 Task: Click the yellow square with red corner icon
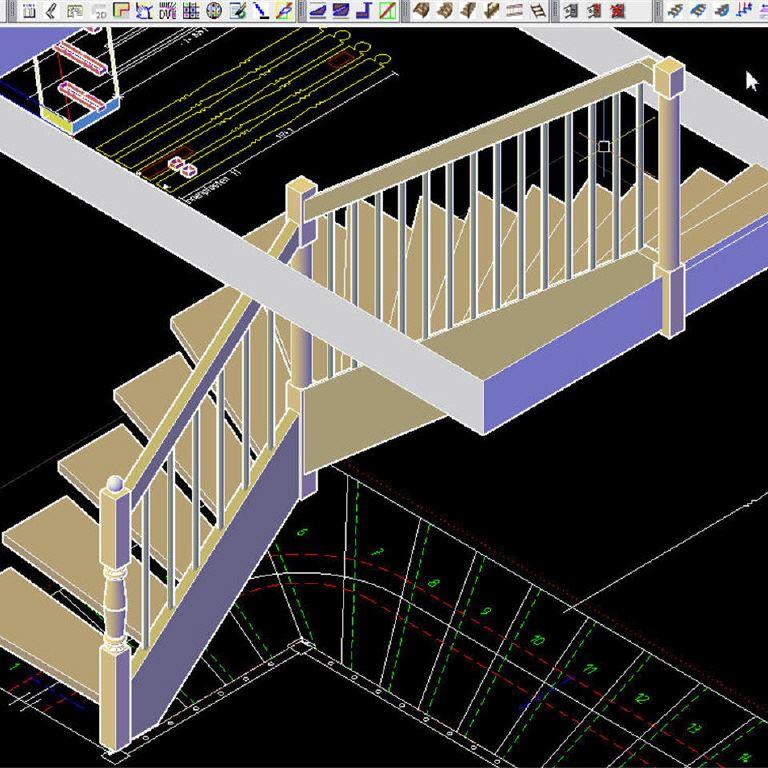point(121,11)
